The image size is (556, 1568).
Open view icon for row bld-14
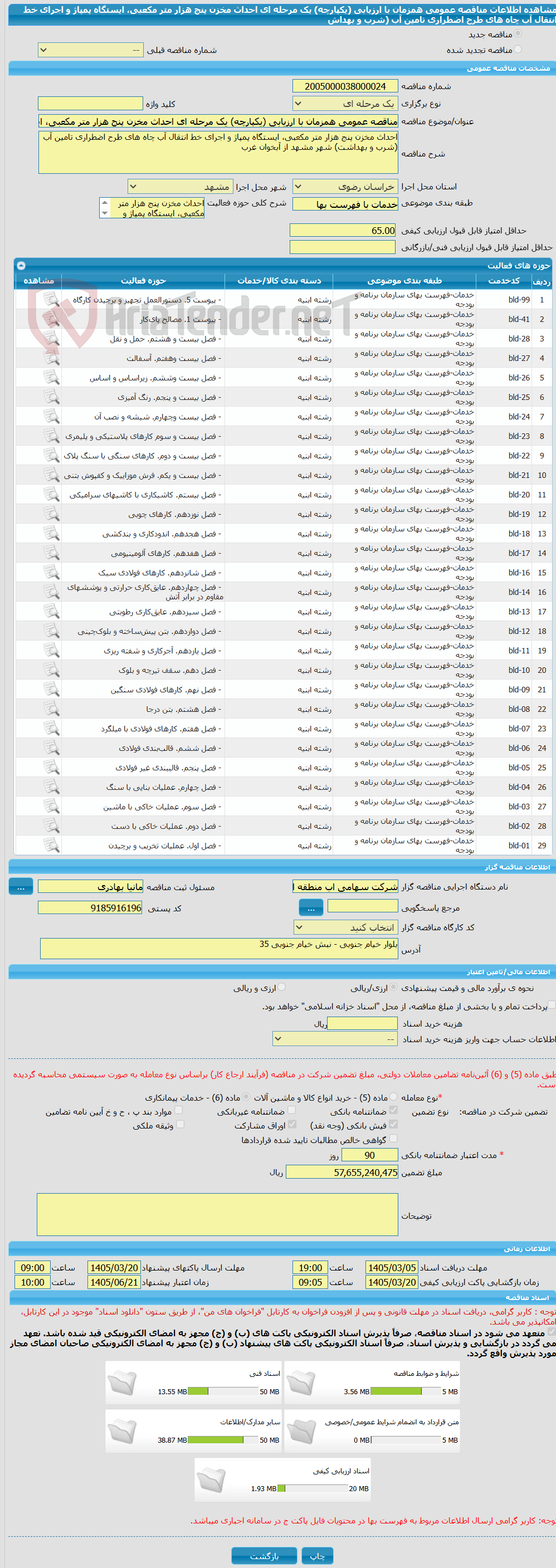click(x=52, y=592)
